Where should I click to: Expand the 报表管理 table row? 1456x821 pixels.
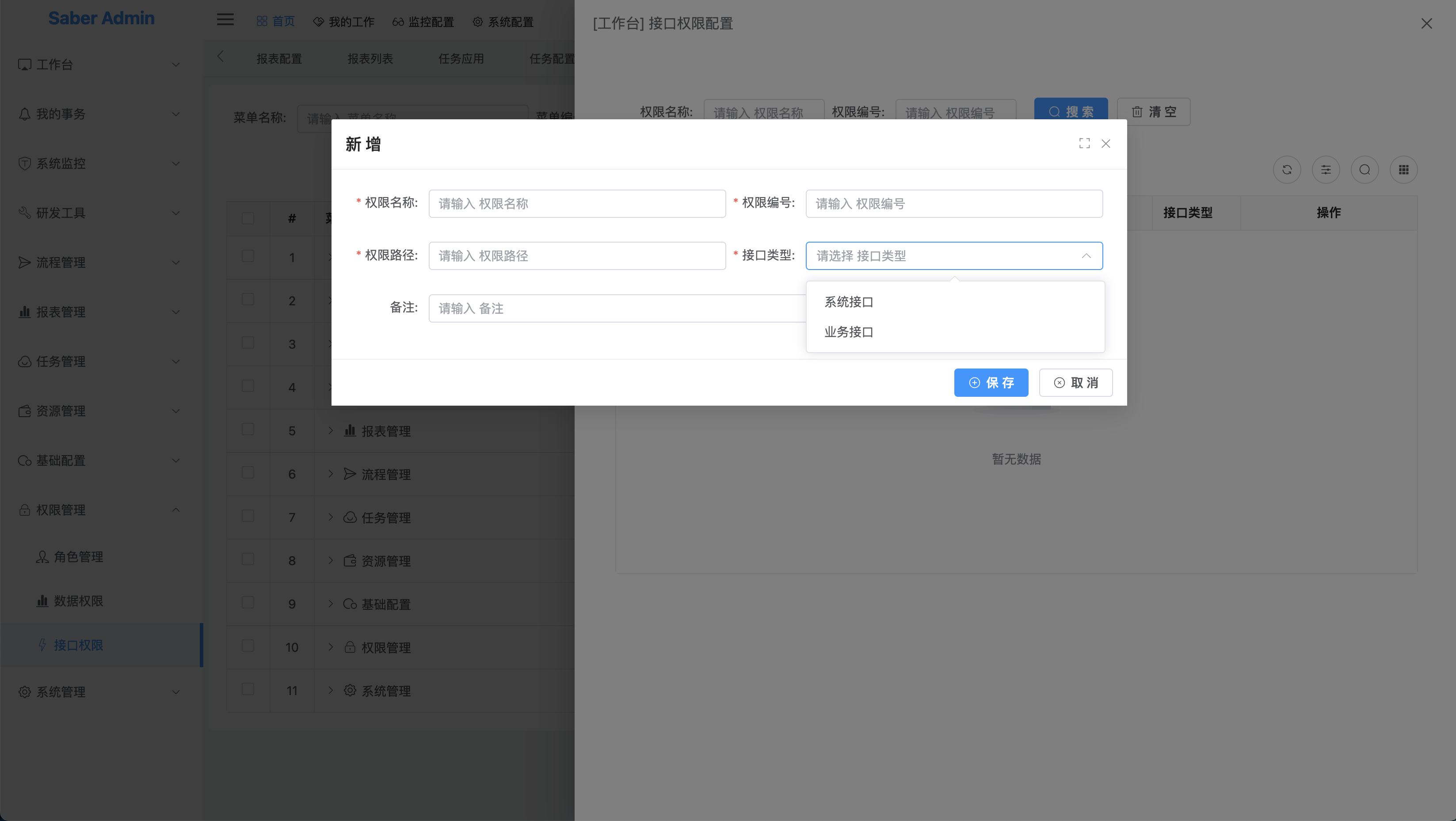tap(331, 430)
